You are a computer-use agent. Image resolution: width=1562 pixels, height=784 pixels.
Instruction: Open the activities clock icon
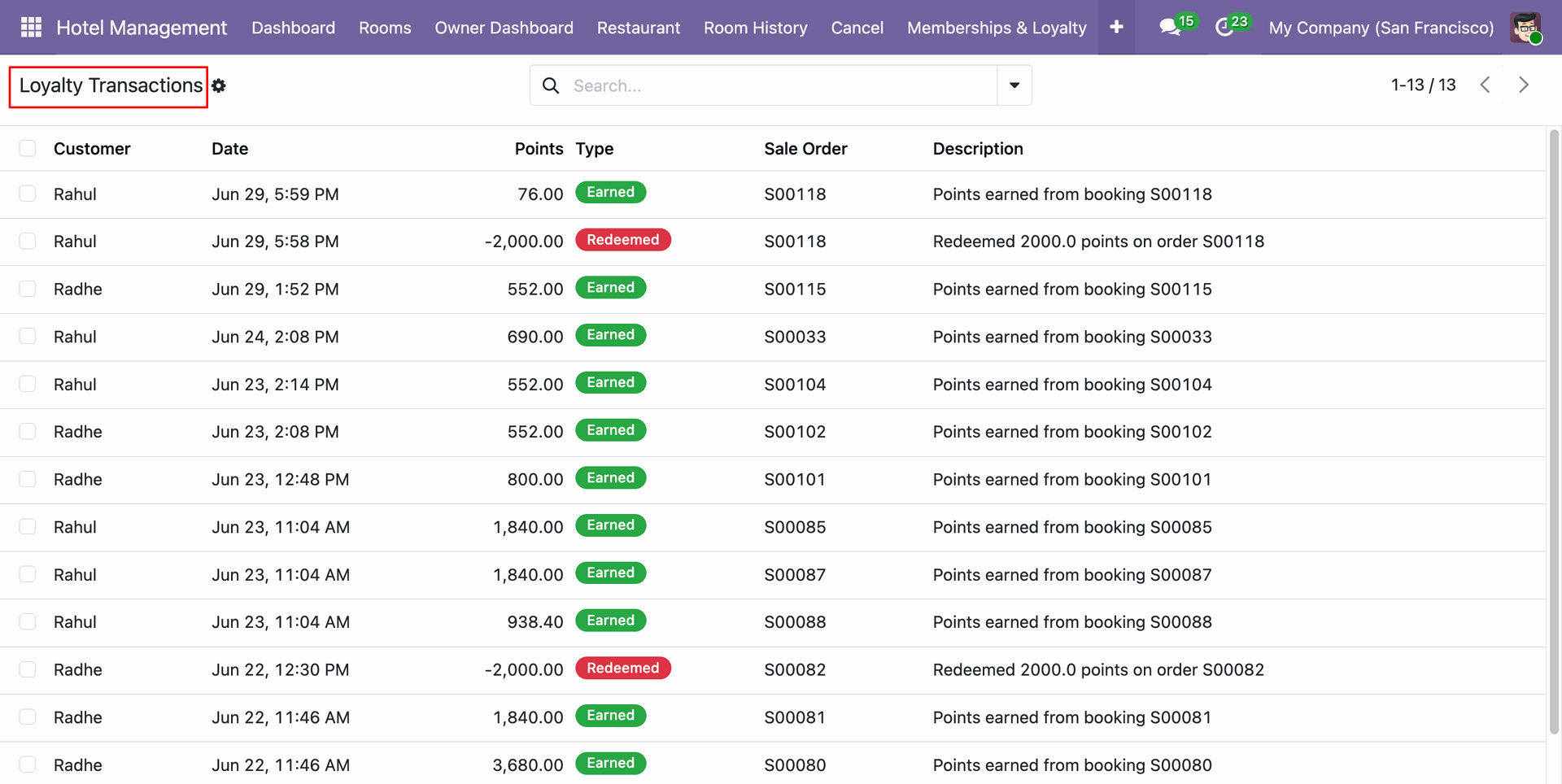click(x=1224, y=28)
